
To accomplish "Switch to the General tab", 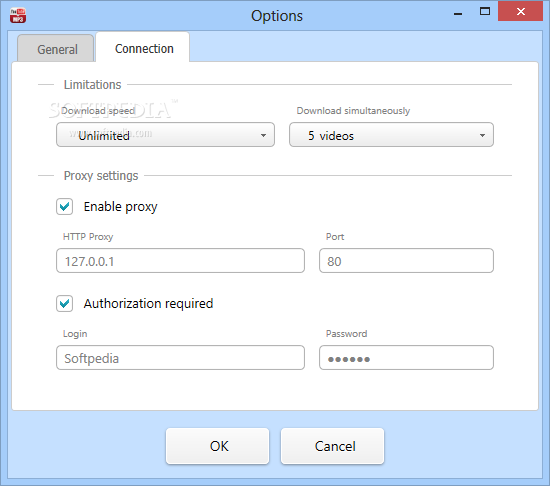I will (x=56, y=48).
